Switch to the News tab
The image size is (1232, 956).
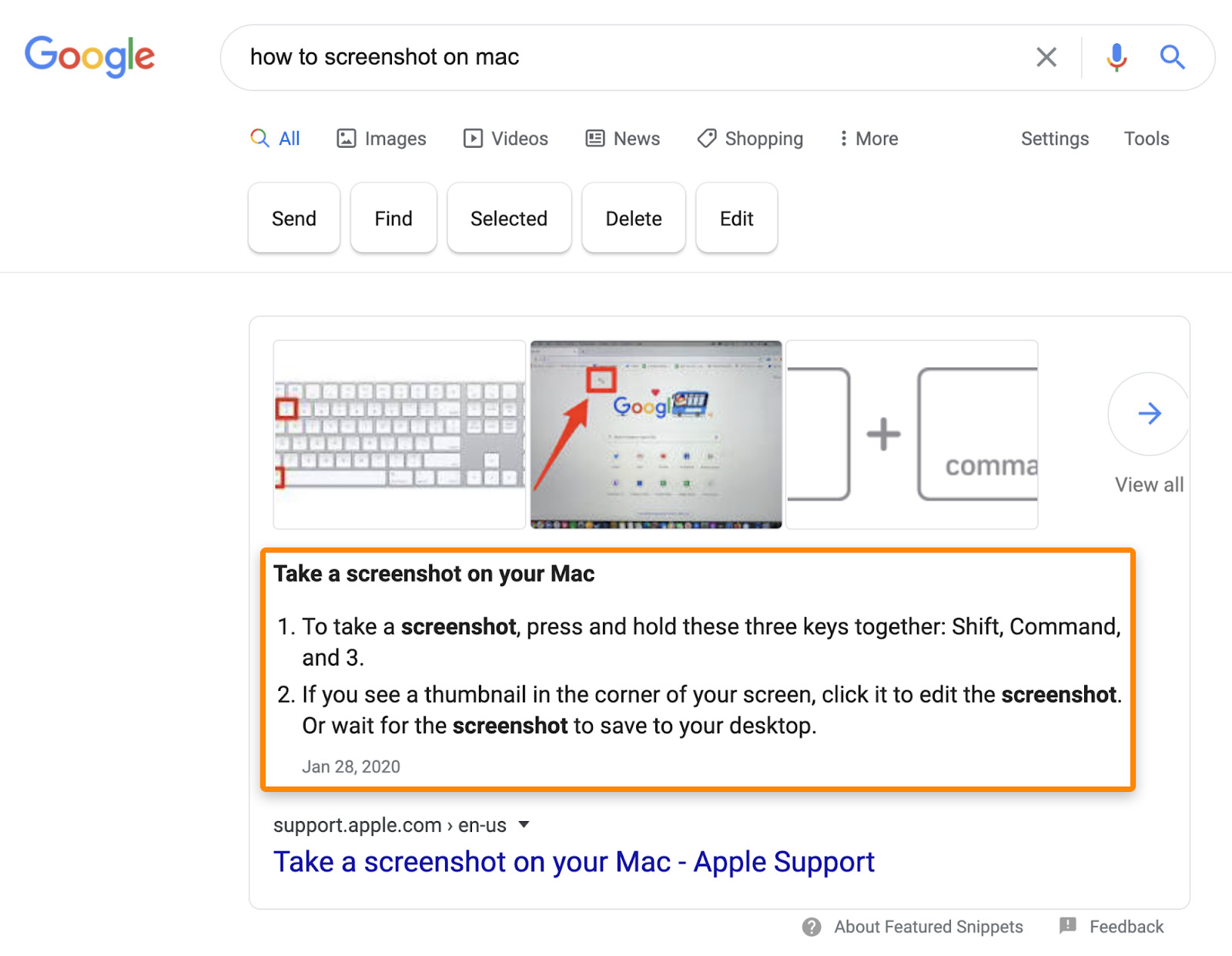pyautogui.click(x=623, y=139)
